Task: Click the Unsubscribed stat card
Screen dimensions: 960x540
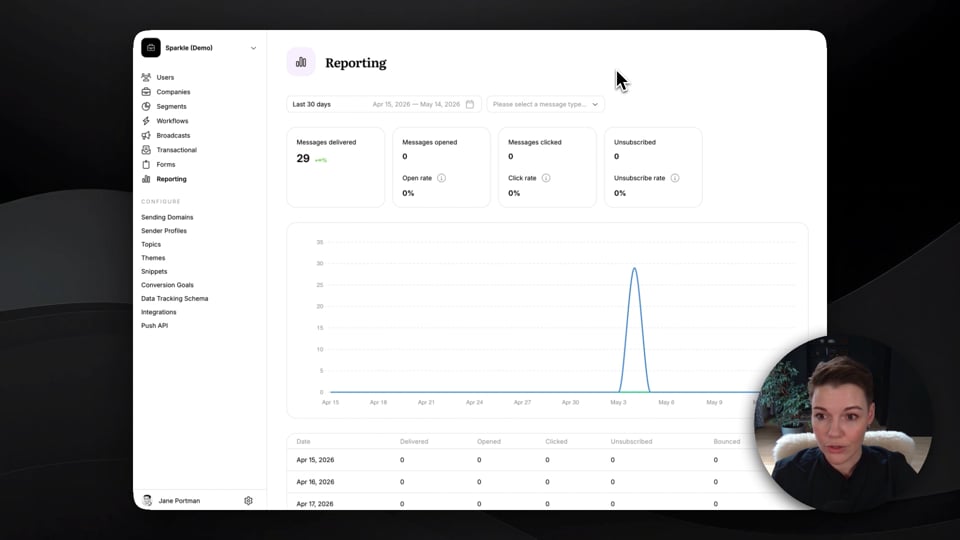Action: [x=653, y=167]
